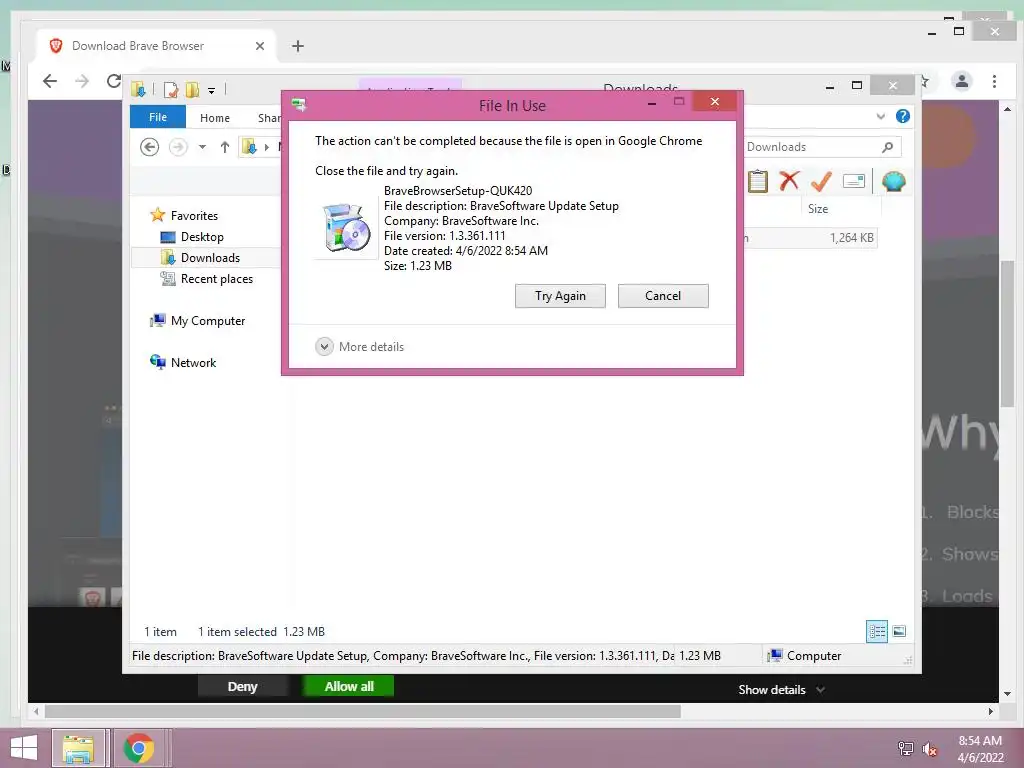
Task: Expand the Explorer ribbon chevron
Action: tap(880, 116)
